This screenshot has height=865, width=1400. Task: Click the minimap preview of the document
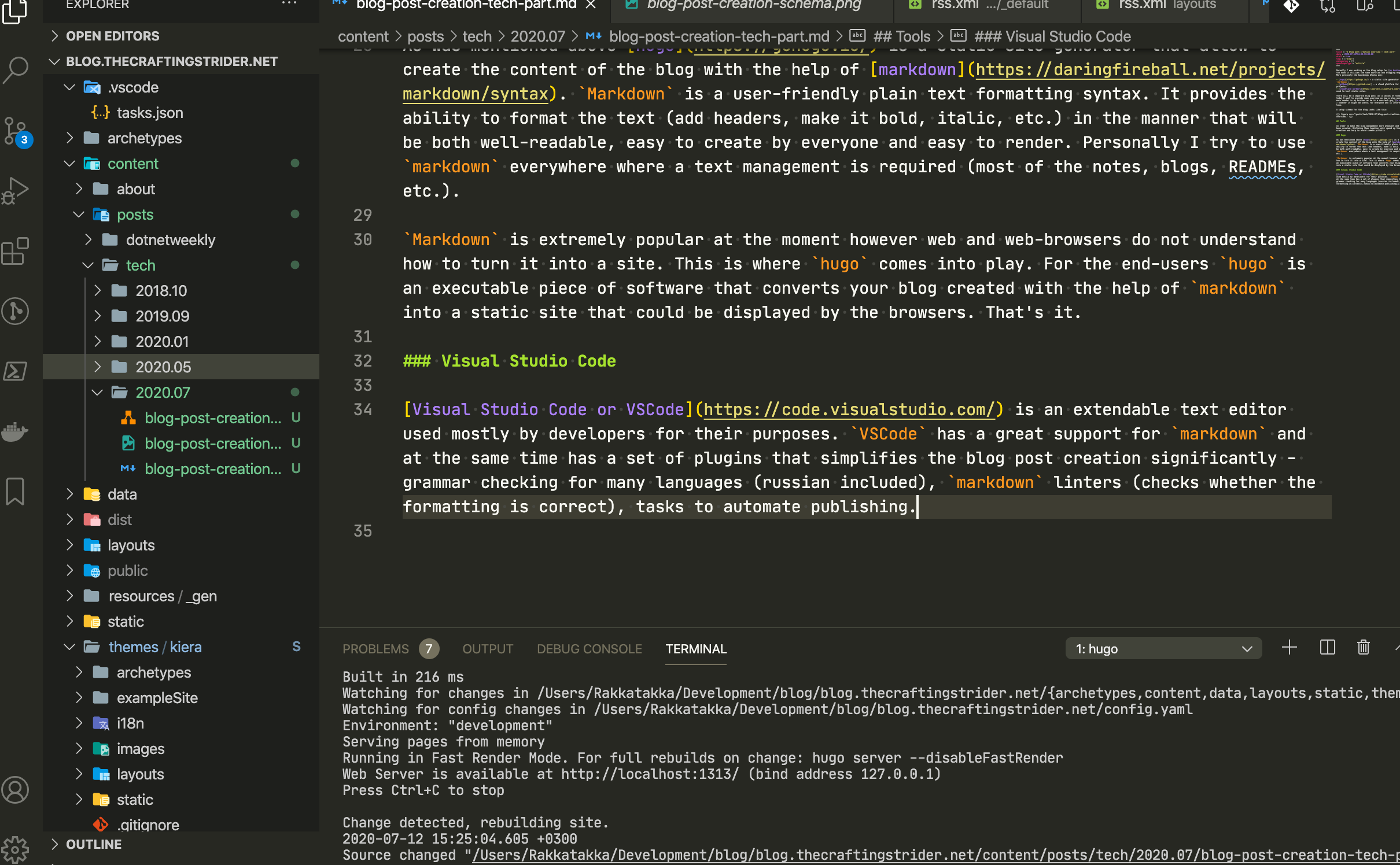pyautogui.click(x=1367, y=117)
